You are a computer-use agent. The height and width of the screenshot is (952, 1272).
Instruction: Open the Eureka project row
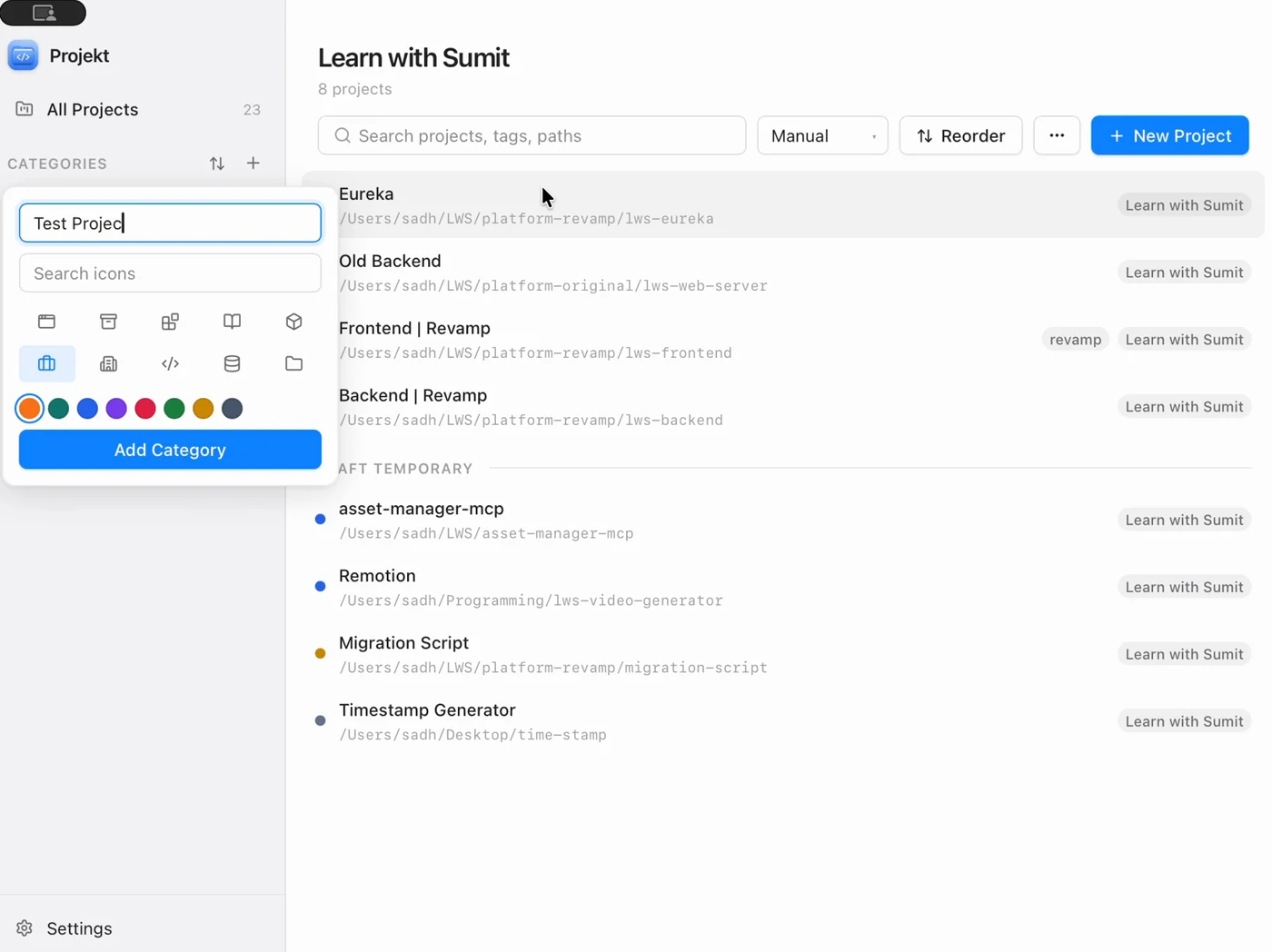click(x=782, y=205)
